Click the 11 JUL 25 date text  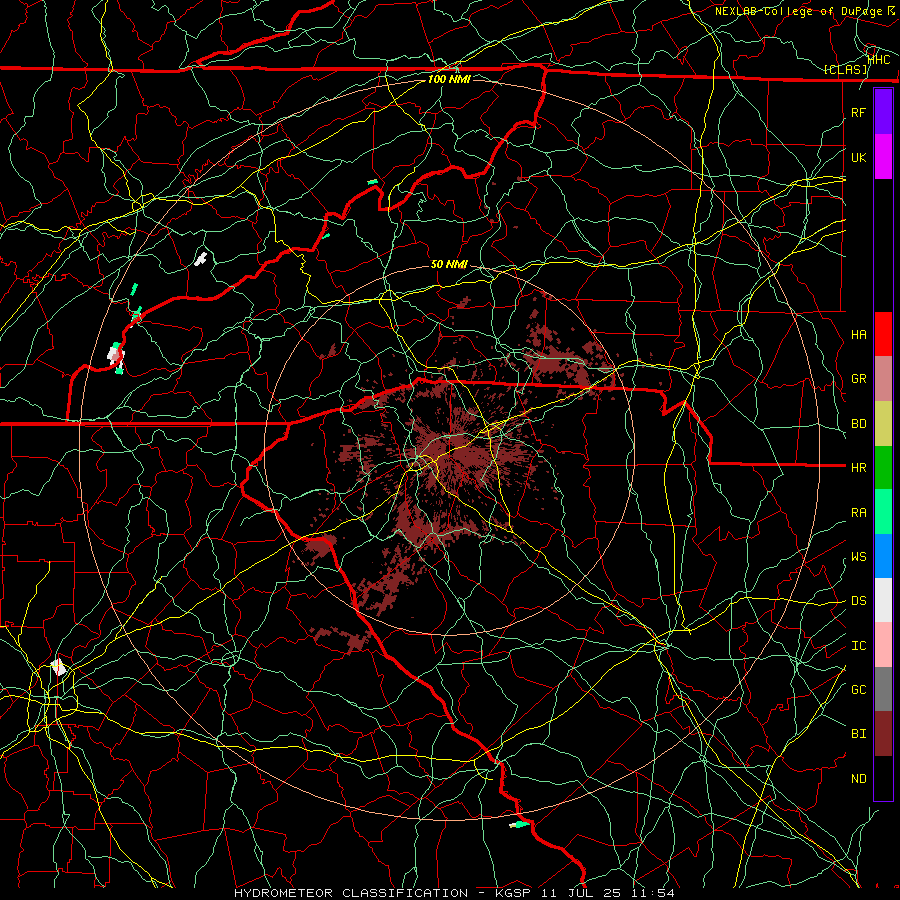pyautogui.click(x=581, y=893)
